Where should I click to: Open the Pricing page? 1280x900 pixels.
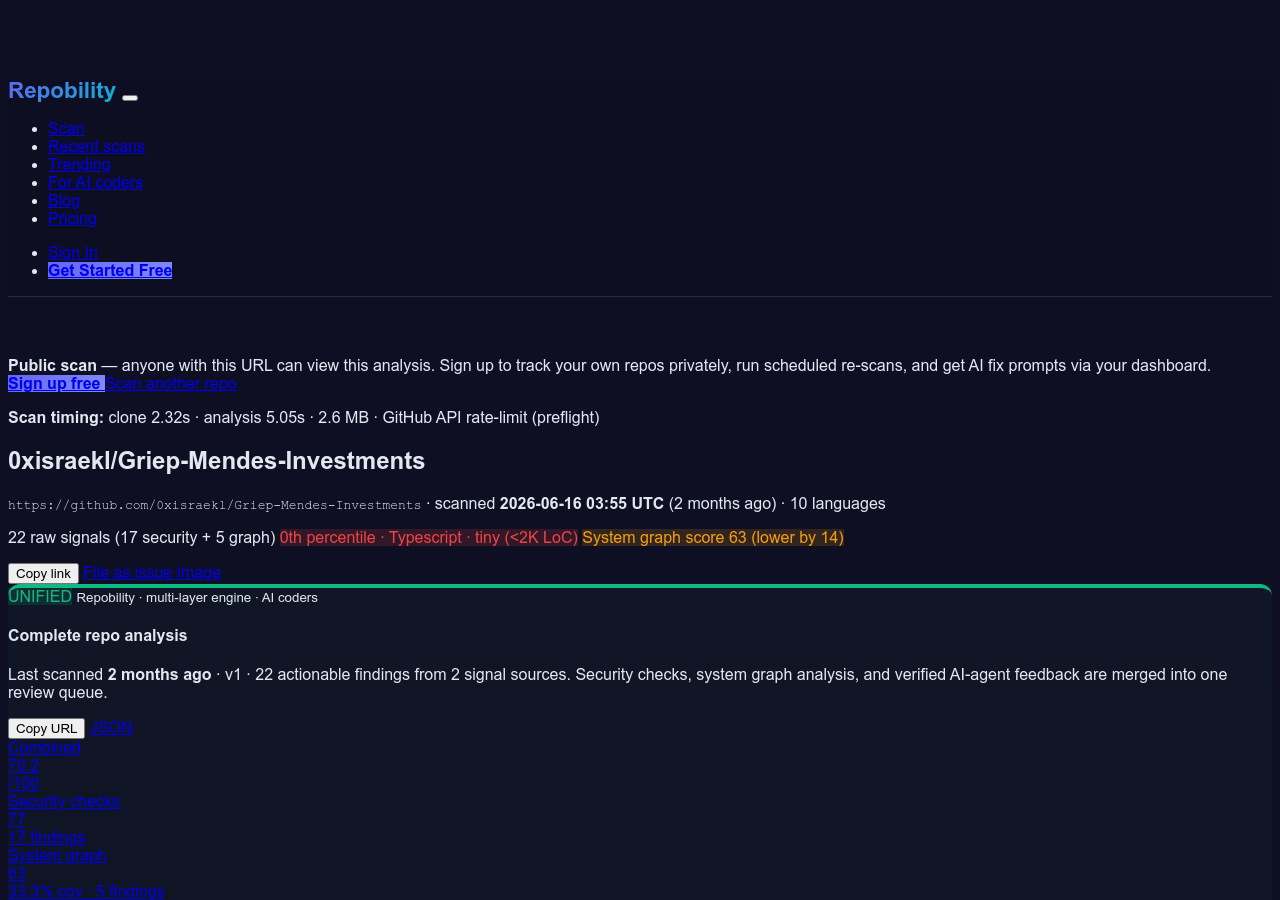pos(72,218)
